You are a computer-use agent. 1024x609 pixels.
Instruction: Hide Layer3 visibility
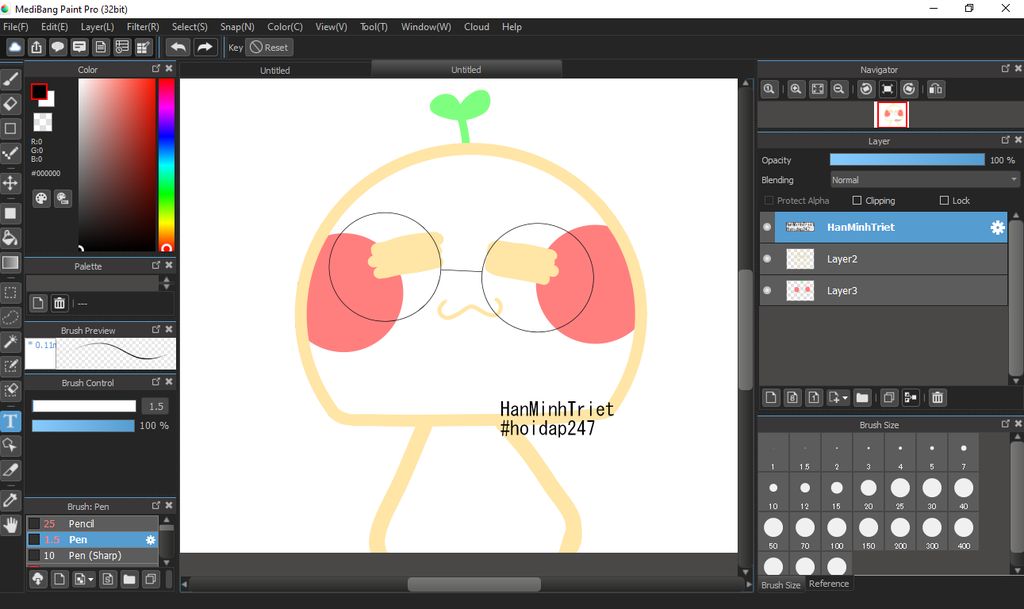(x=767, y=290)
